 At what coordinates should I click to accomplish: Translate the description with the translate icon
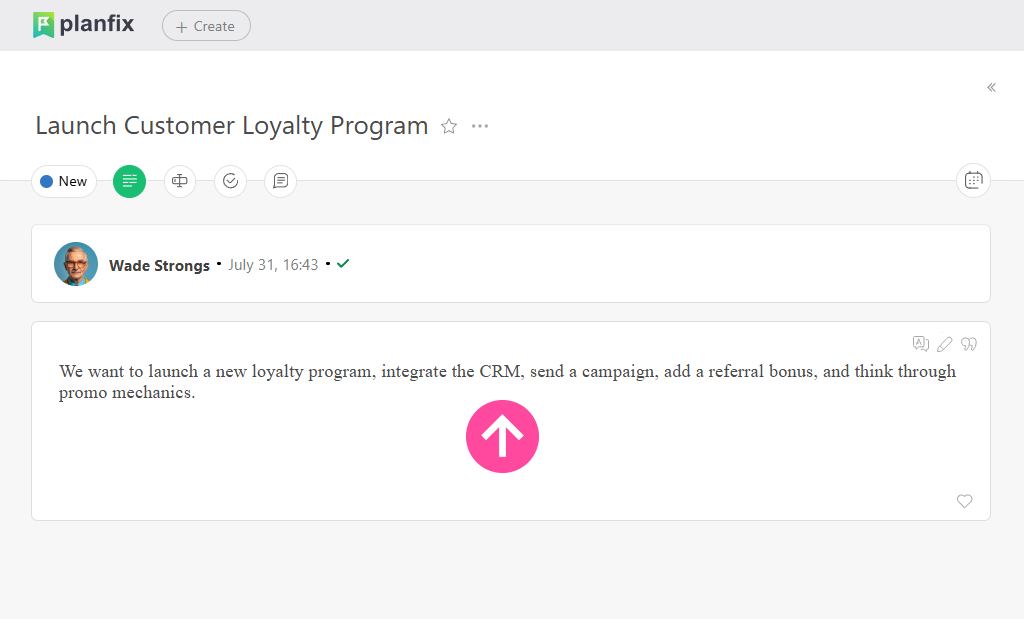[921, 344]
